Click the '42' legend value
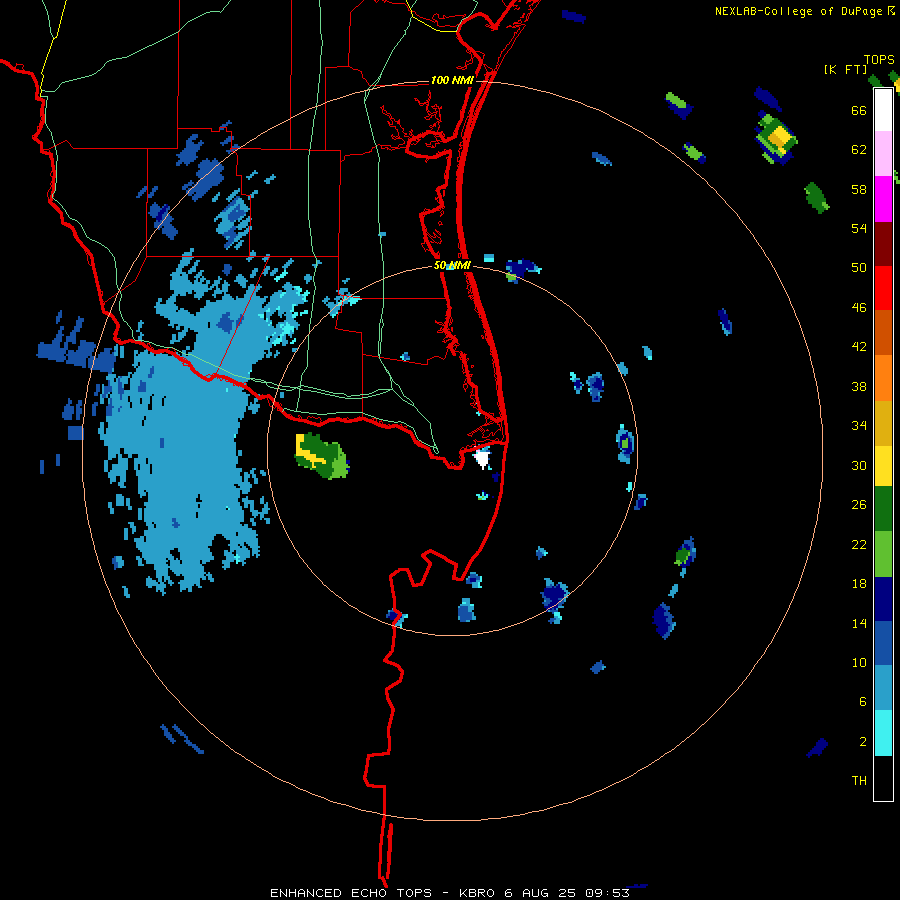The height and width of the screenshot is (900, 900). click(x=859, y=347)
